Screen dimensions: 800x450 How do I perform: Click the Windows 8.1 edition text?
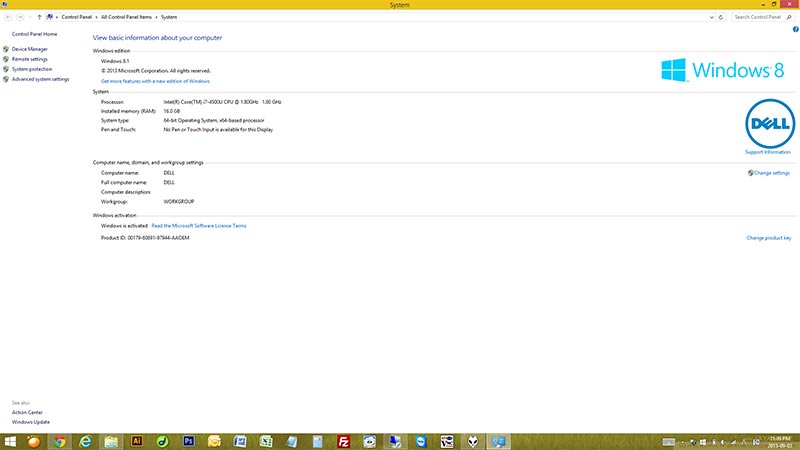click(x=115, y=61)
